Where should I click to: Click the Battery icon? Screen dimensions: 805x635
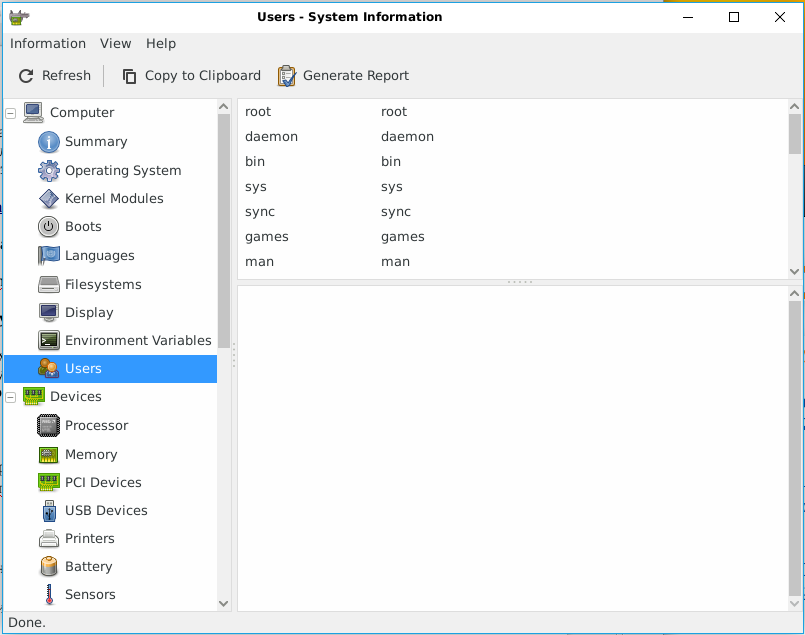click(49, 566)
